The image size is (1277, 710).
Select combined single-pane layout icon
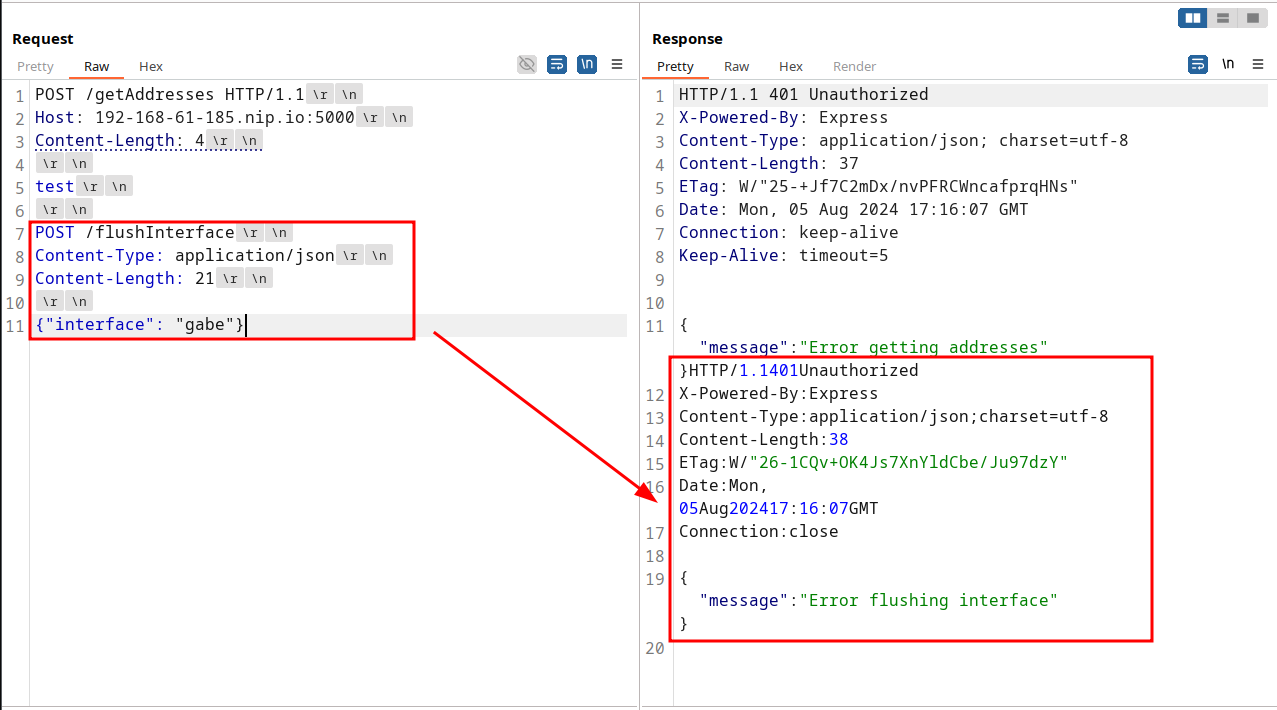coord(1252,18)
